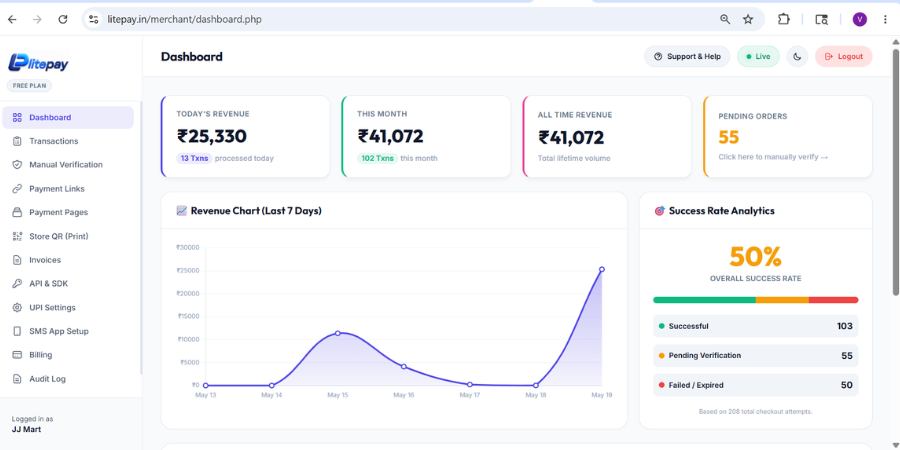The image size is (900, 450).
Task: Go to Payment Links in sidebar
Action: click(x=68, y=189)
